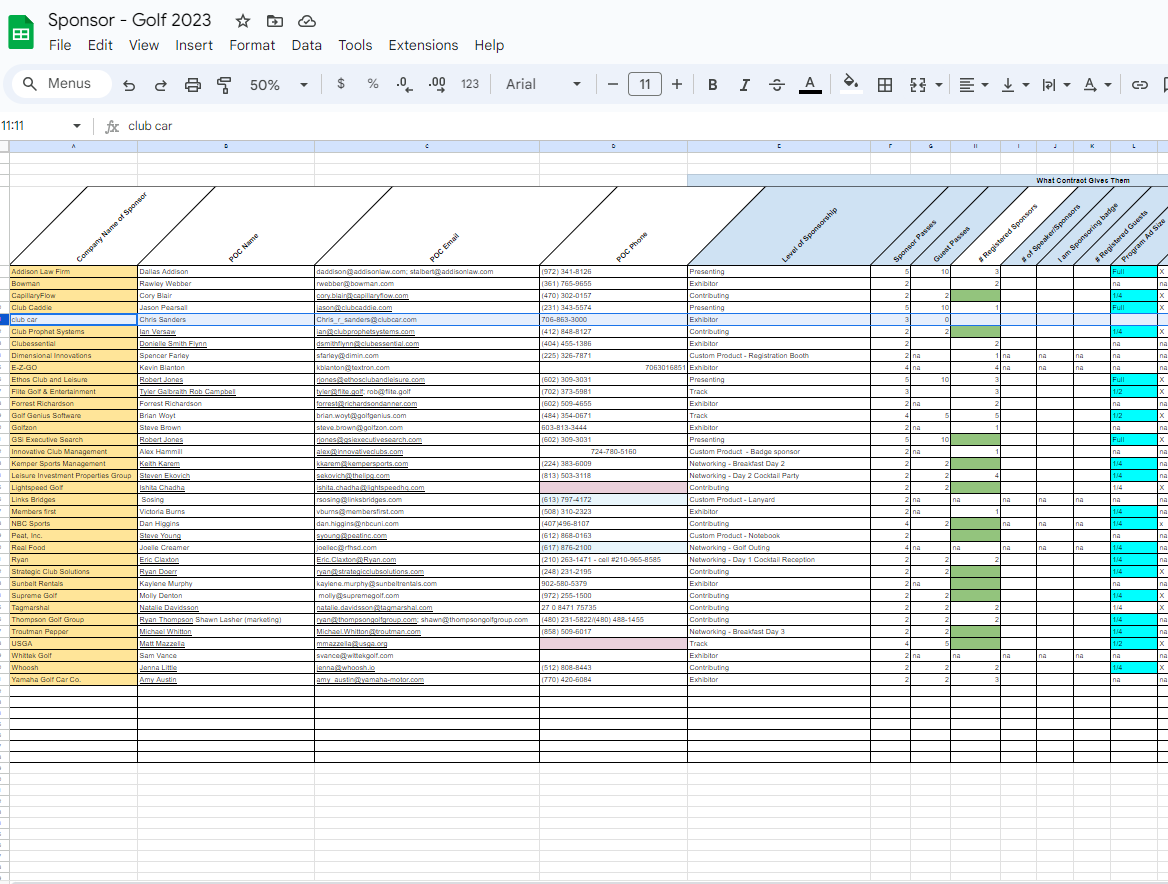Open the Data menu

307,45
